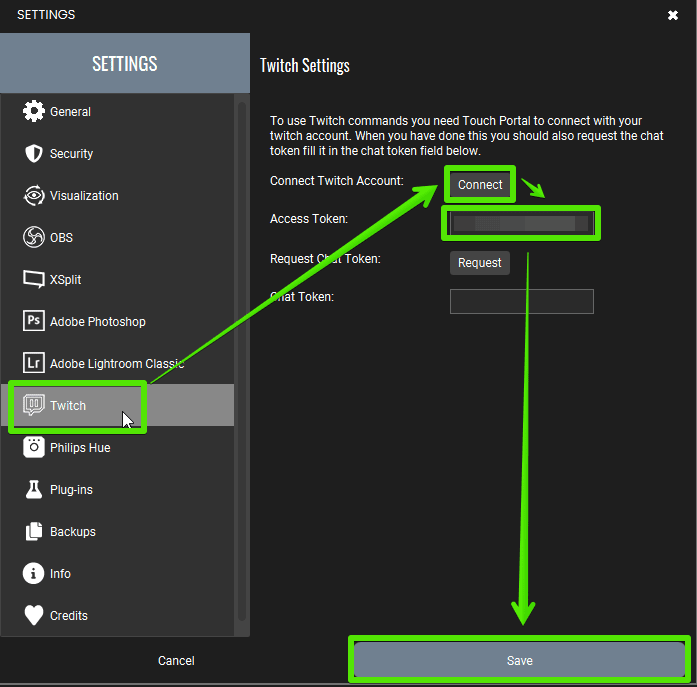697x687 pixels.
Task: Click the Plug-ins flask icon
Action: point(34,489)
